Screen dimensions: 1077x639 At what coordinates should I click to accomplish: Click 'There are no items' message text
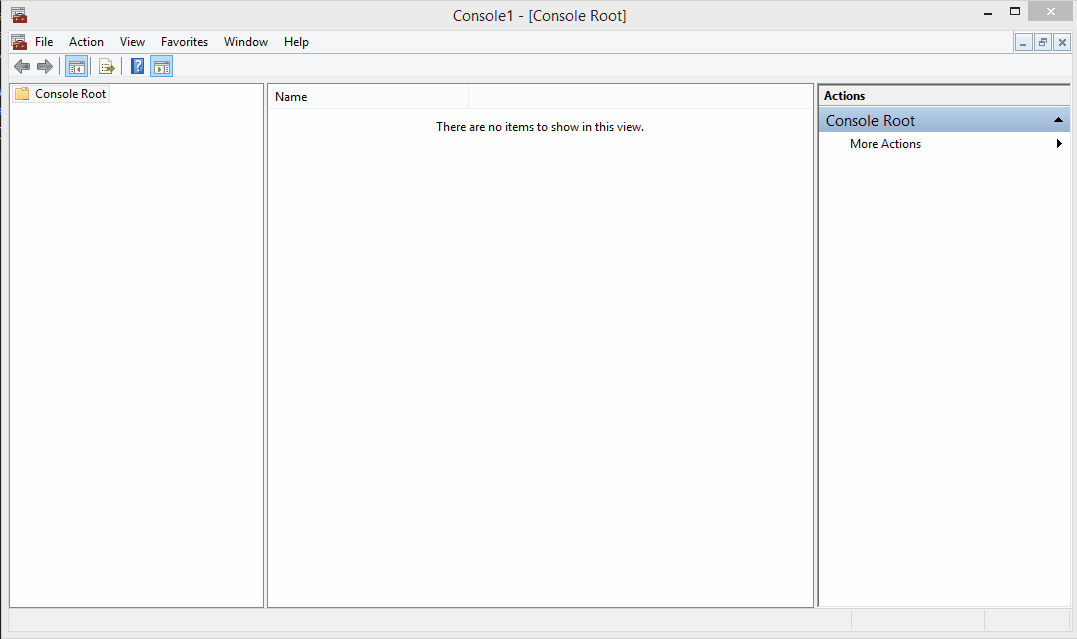pos(540,127)
